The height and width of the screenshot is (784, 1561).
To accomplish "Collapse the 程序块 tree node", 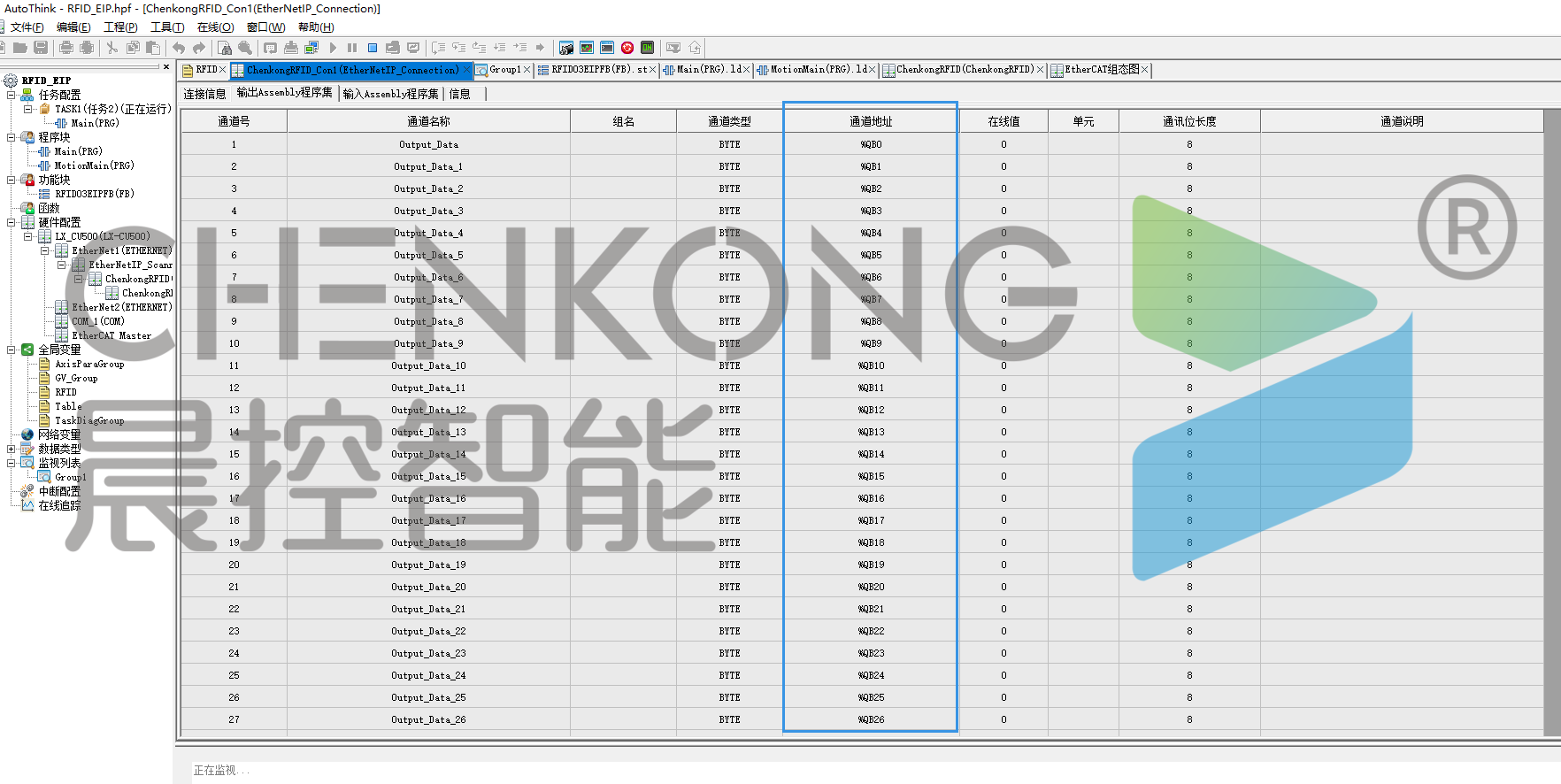I will point(12,137).
